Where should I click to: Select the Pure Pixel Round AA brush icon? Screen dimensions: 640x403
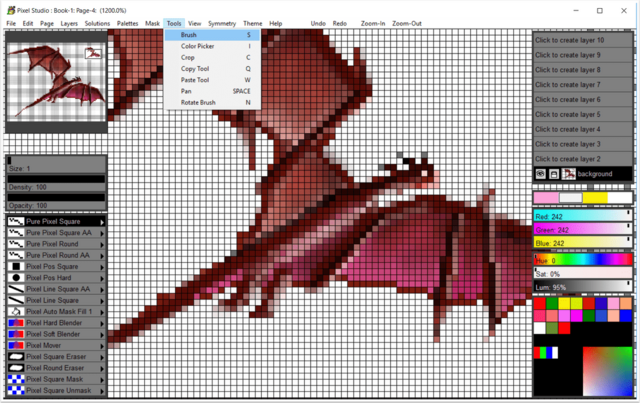point(16,255)
